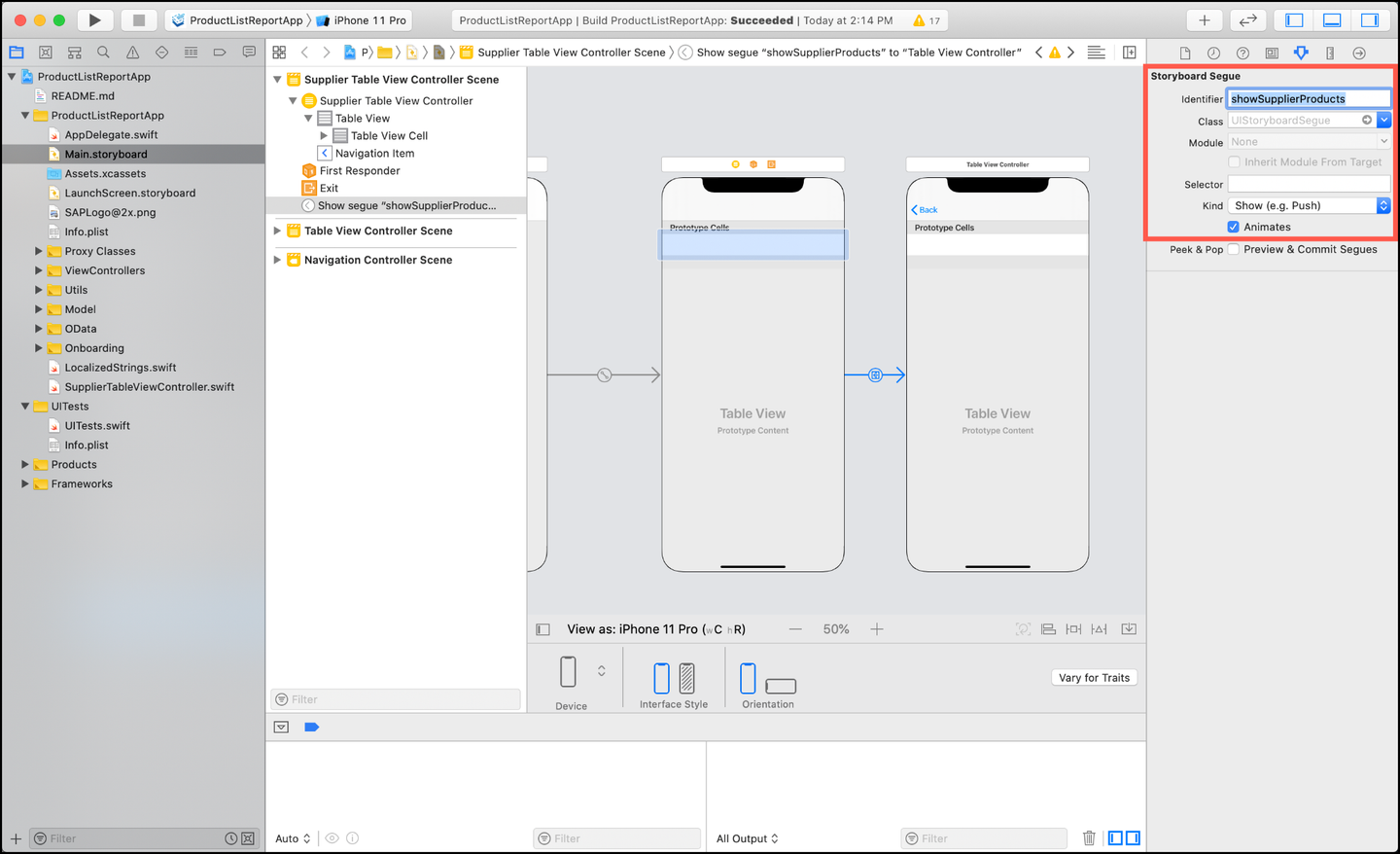Image resolution: width=1400 pixels, height=854 pixels.
Task: Hide the left Navigator panel
Action: click(x=1294, y=19)
